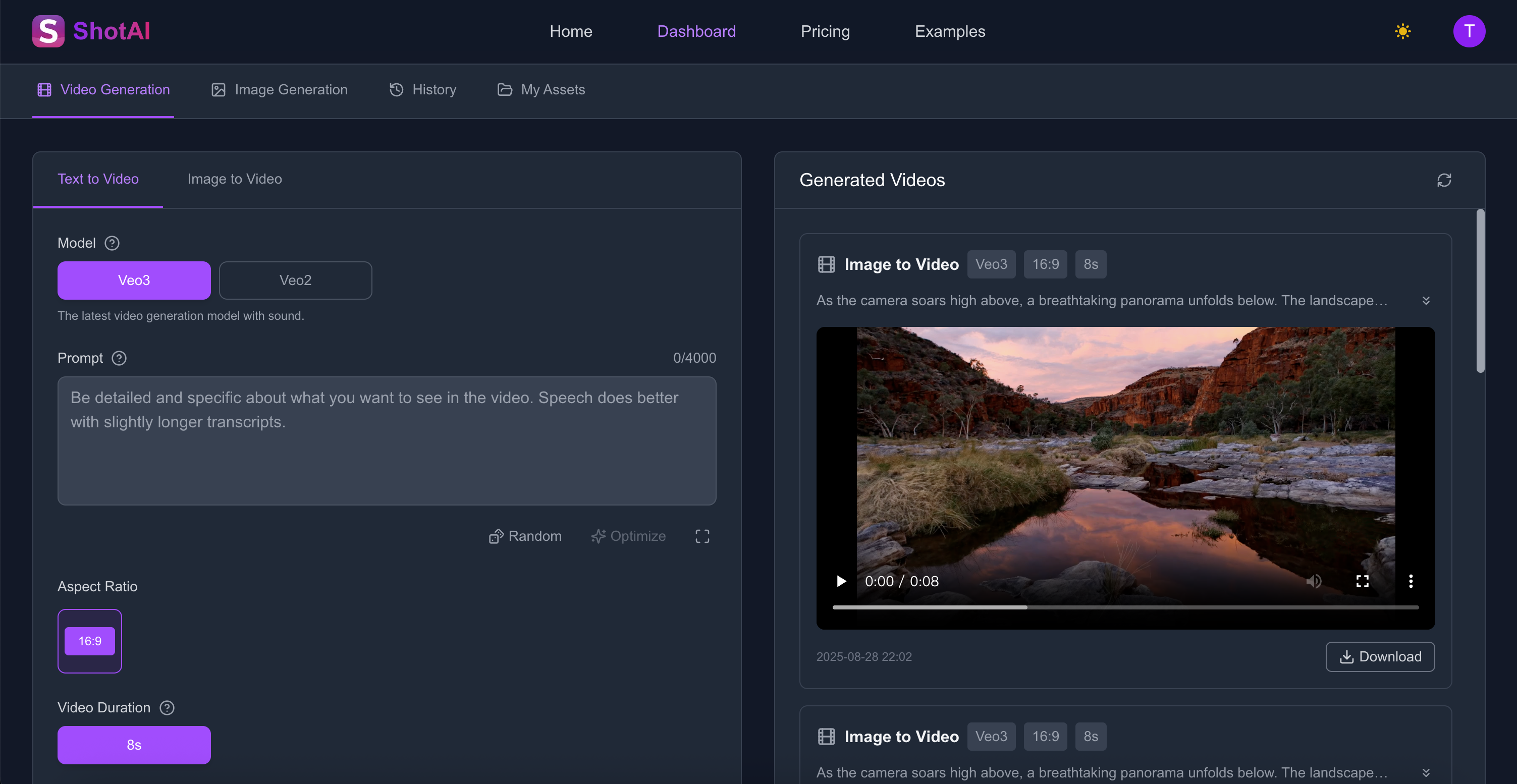Focus the Prompt text area
This screenshot has width=1517, height=784.
(x=387, y=441)
